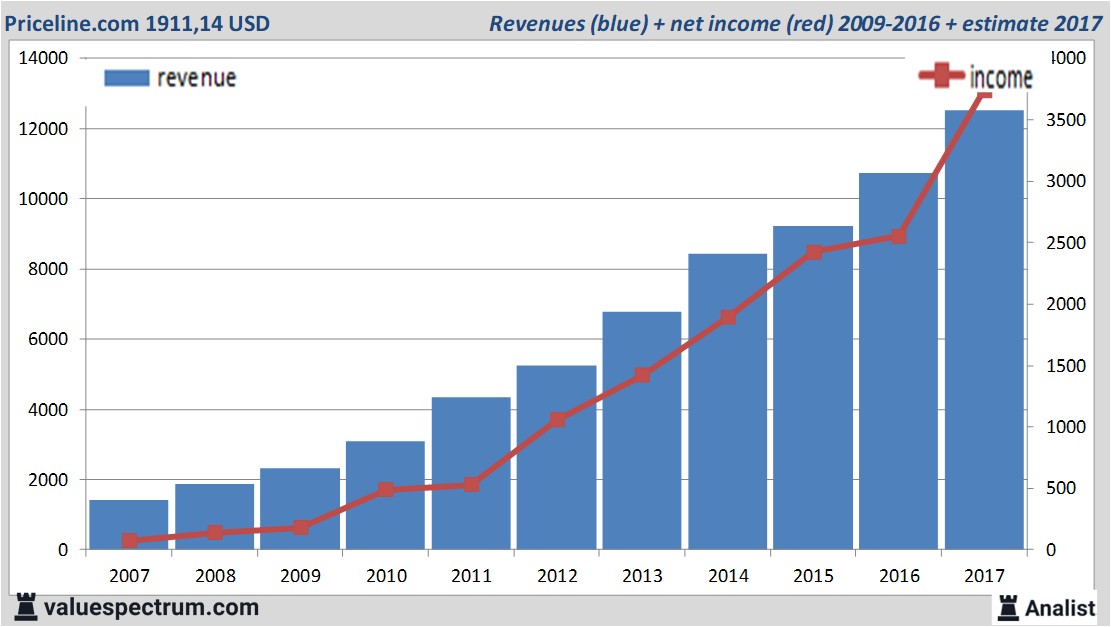Select the 2009 revenue bar
Screen dimensions: 1111x627
[300, 509]
